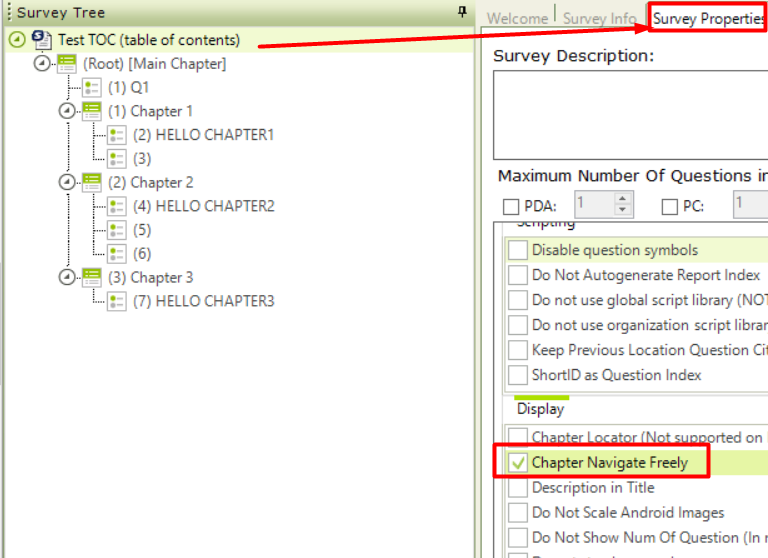Screen dimensions: 768x558
Task: Click inside the Survey Description text box
Action: [x=631, y=115]
